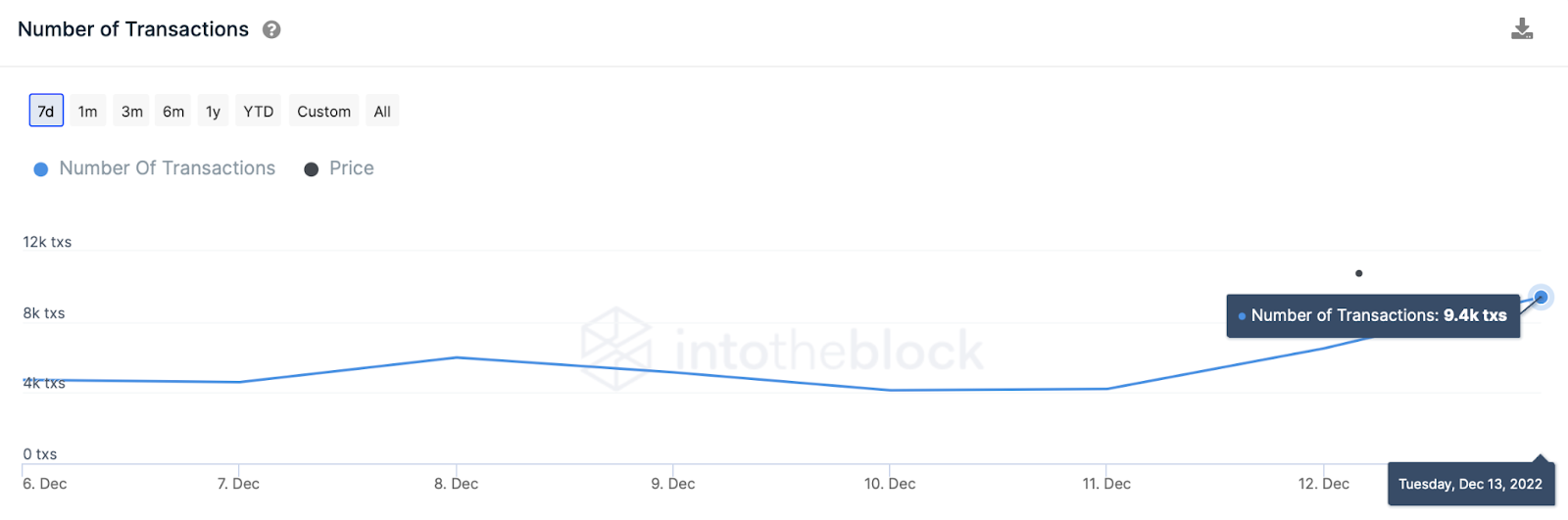Click the Tuesday, Dec 13, 2022 date label
The height and width of the screenshot is (520, 1568).
(x=1470, y=484)
